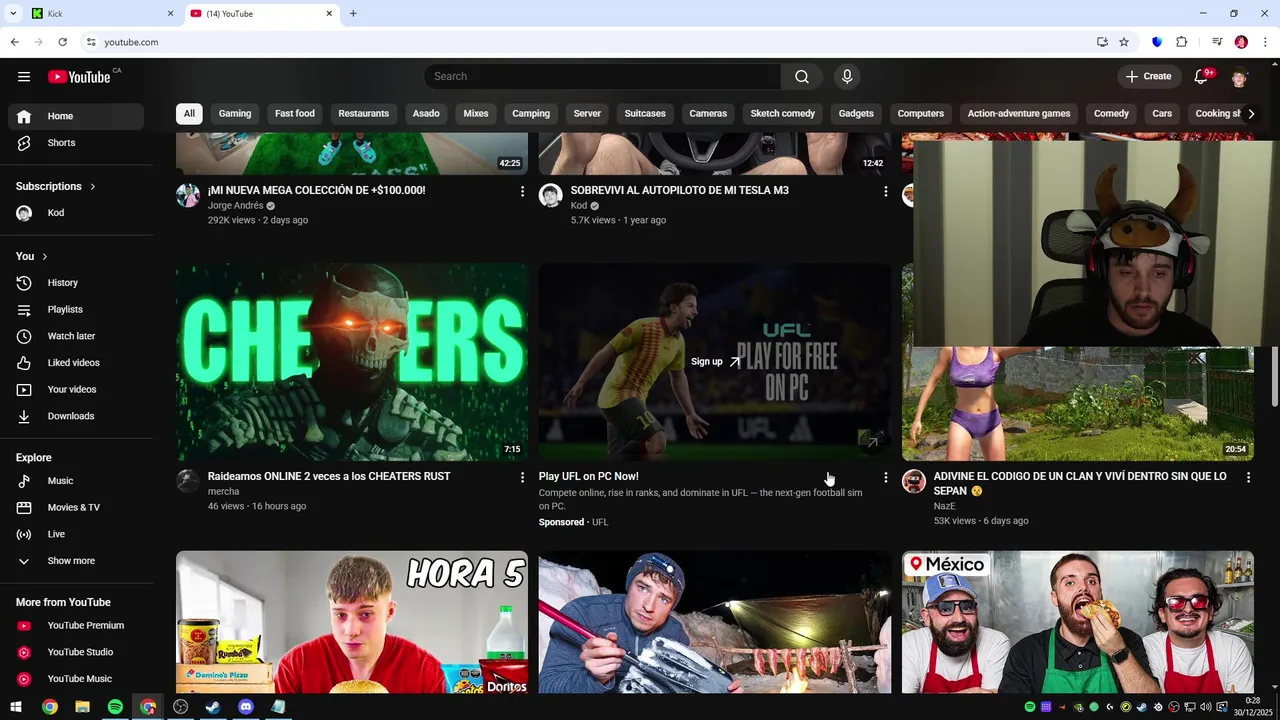Select the All category chip
Image resolution: width=1280 pixels, height=720 pixels.
coord(189,114)
